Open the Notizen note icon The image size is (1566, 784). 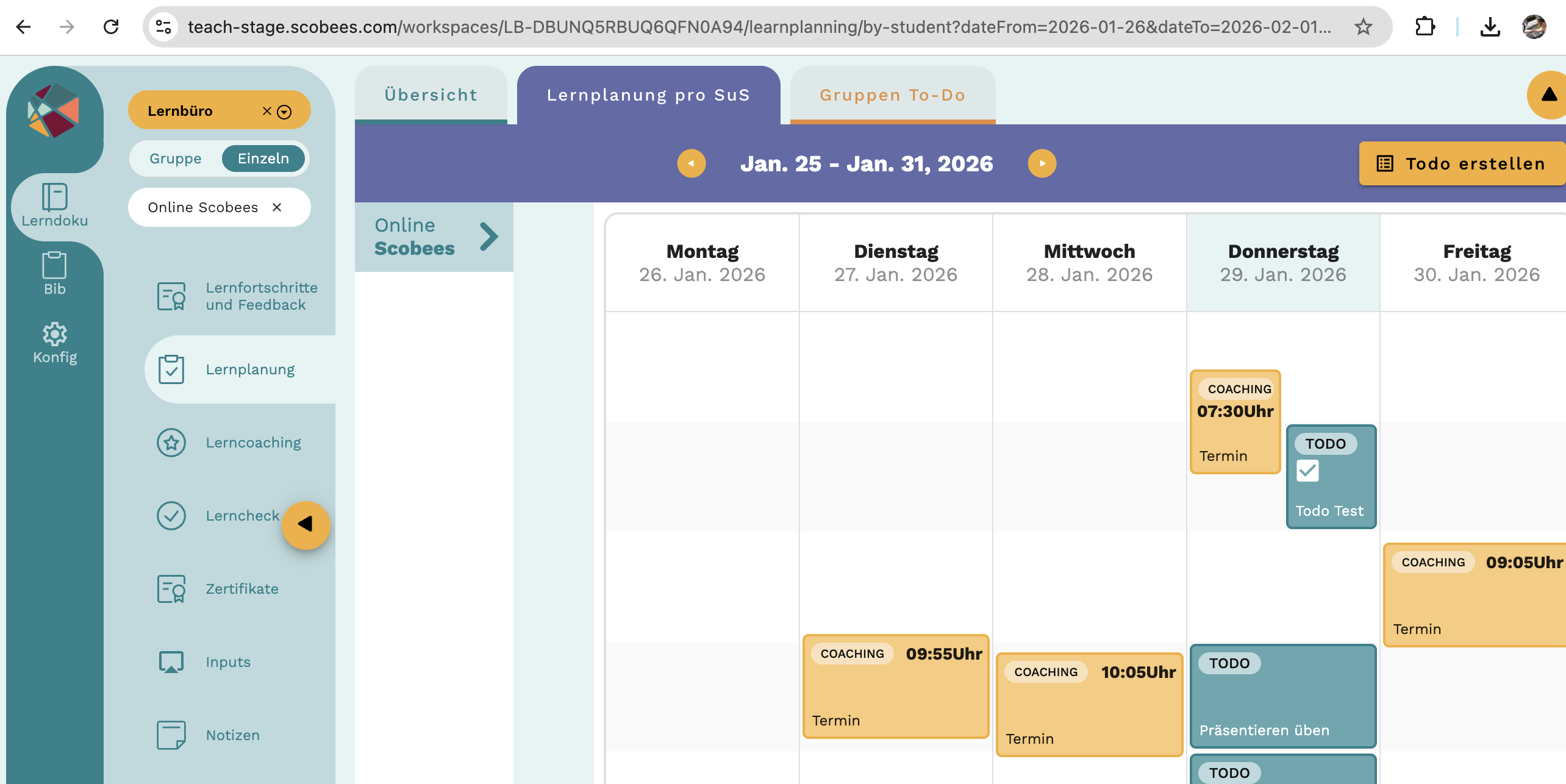[171, 735]
